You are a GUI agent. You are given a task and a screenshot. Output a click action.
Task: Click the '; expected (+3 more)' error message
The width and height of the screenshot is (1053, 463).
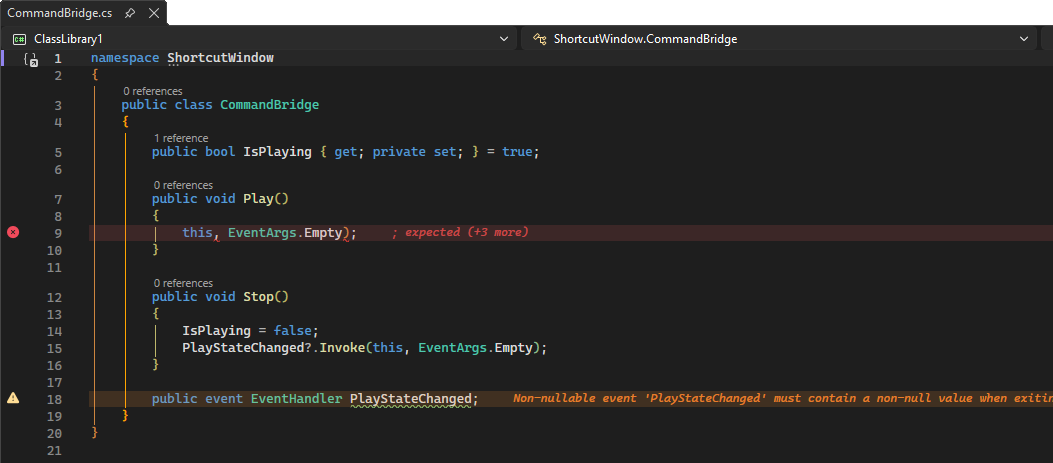pyautogui.click(x=459, y=232)
